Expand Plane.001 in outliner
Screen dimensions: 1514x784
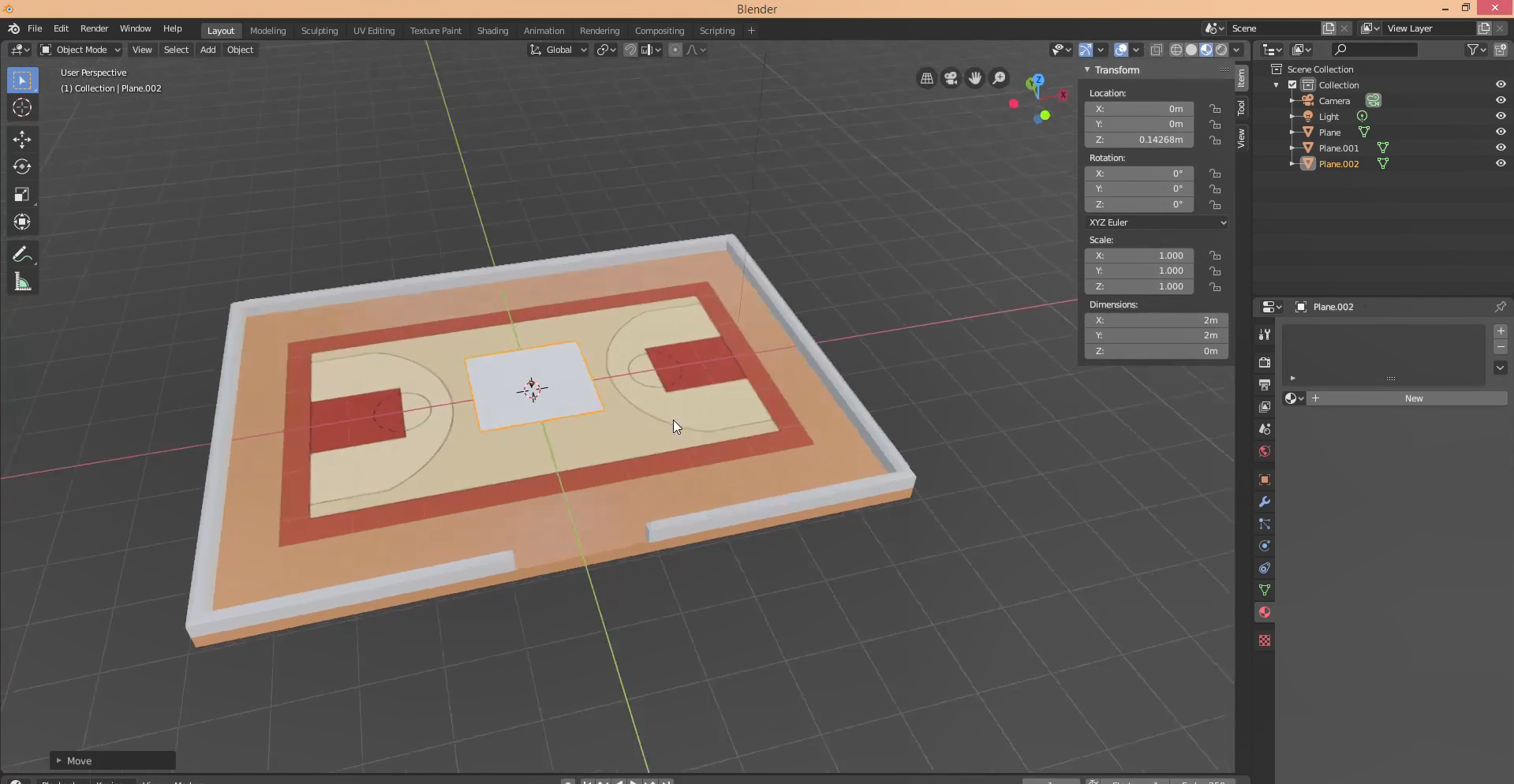pos(1292,147)
